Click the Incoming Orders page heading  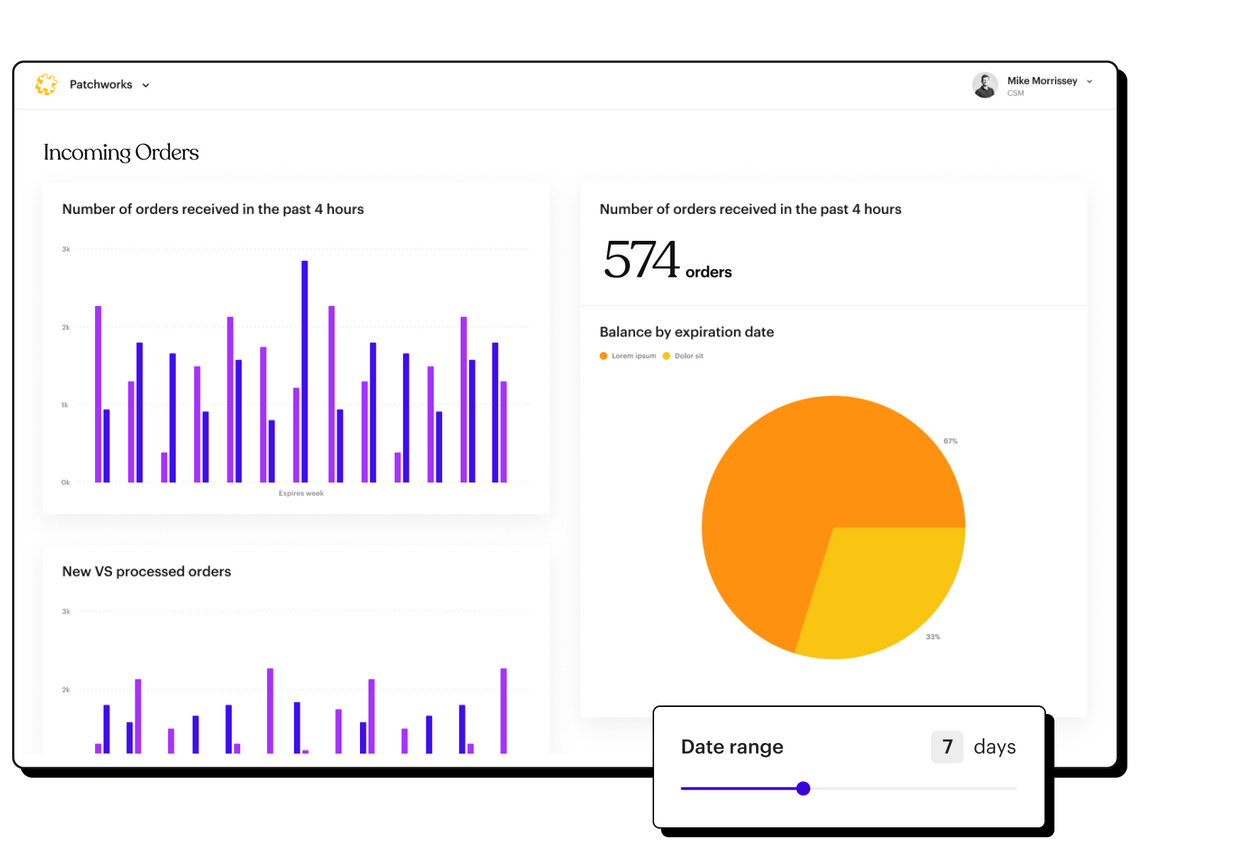(121, 152)
